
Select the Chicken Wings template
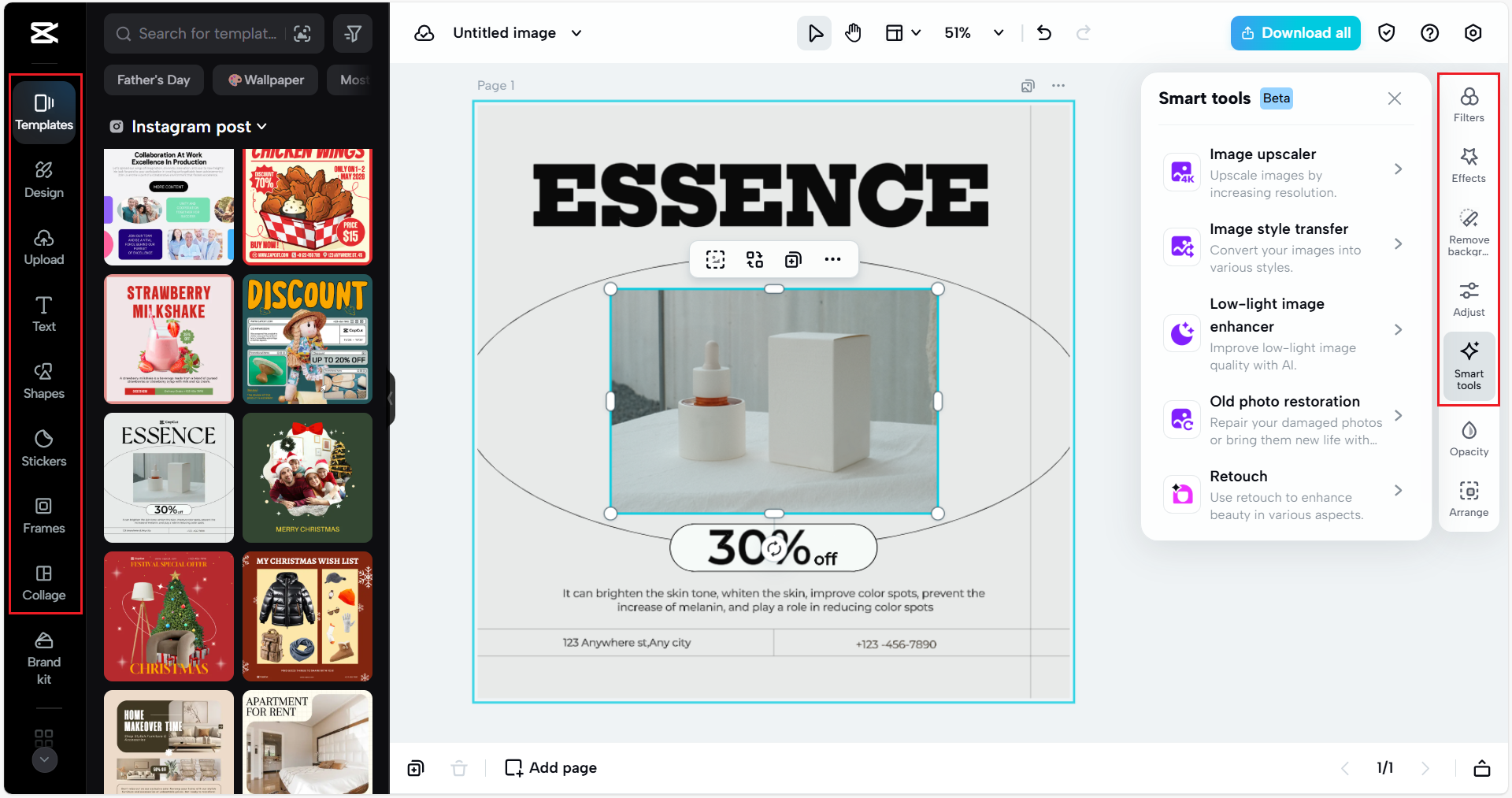(307, 206)
